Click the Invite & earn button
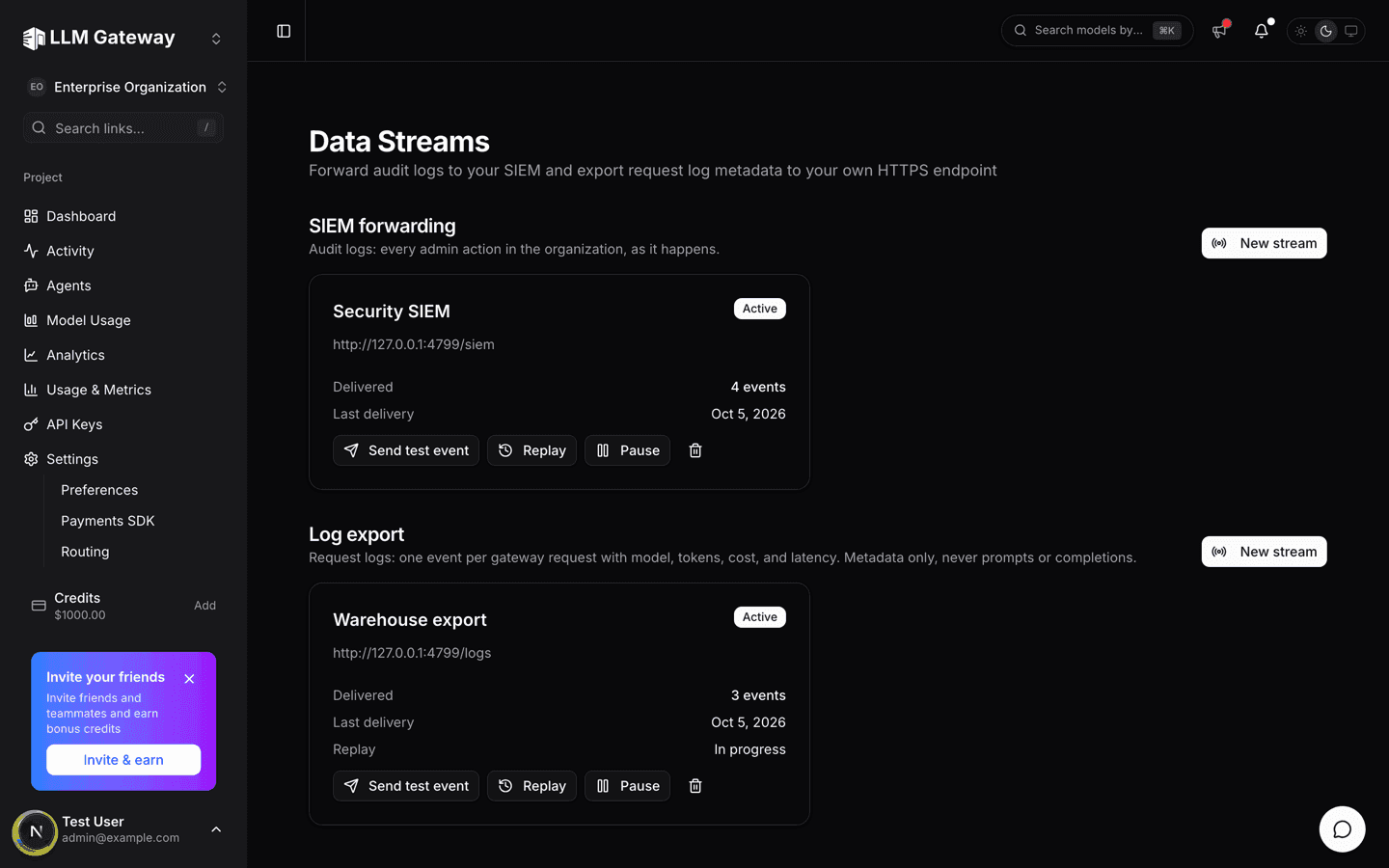This screenshot has width=1389, height=868. pyautogui.click(x=123, y=760)
